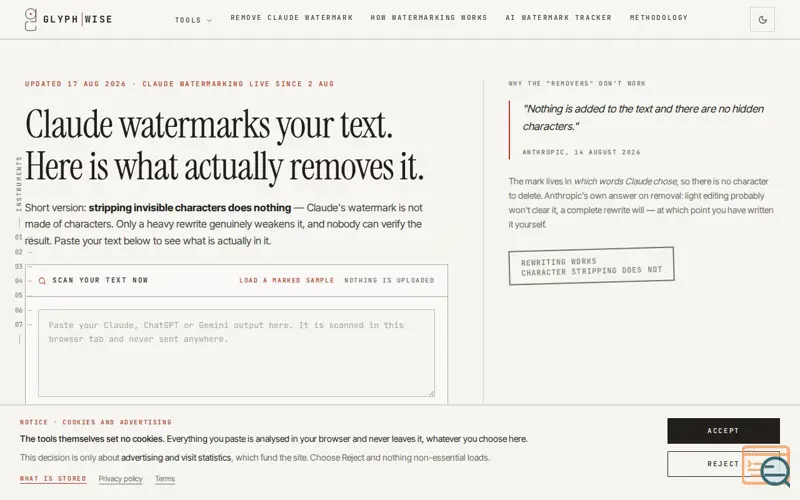Click the 'Why the removers don't work' heading
The width and height of the screenshot is (800, 500).
click(x=577, y=83)
